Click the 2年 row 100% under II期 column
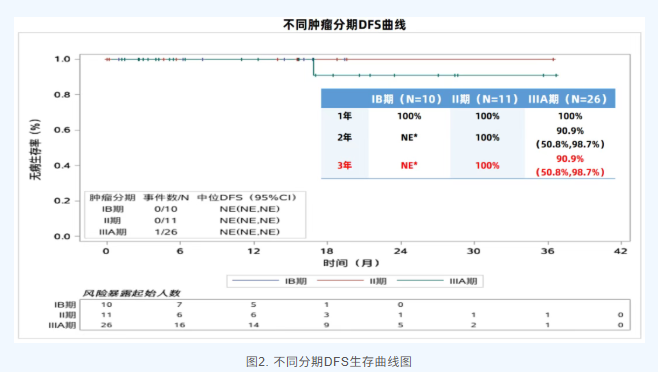The image size is (658, 372). [487, 138]
